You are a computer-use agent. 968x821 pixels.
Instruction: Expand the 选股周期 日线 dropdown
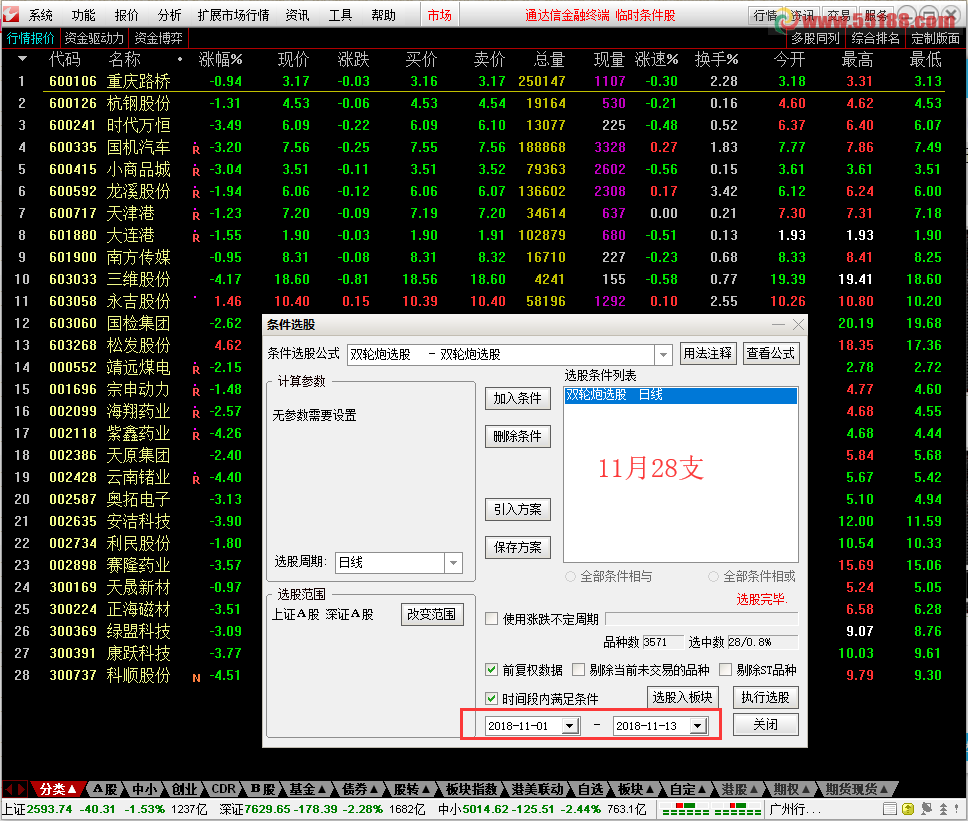(x=454, y=562)
